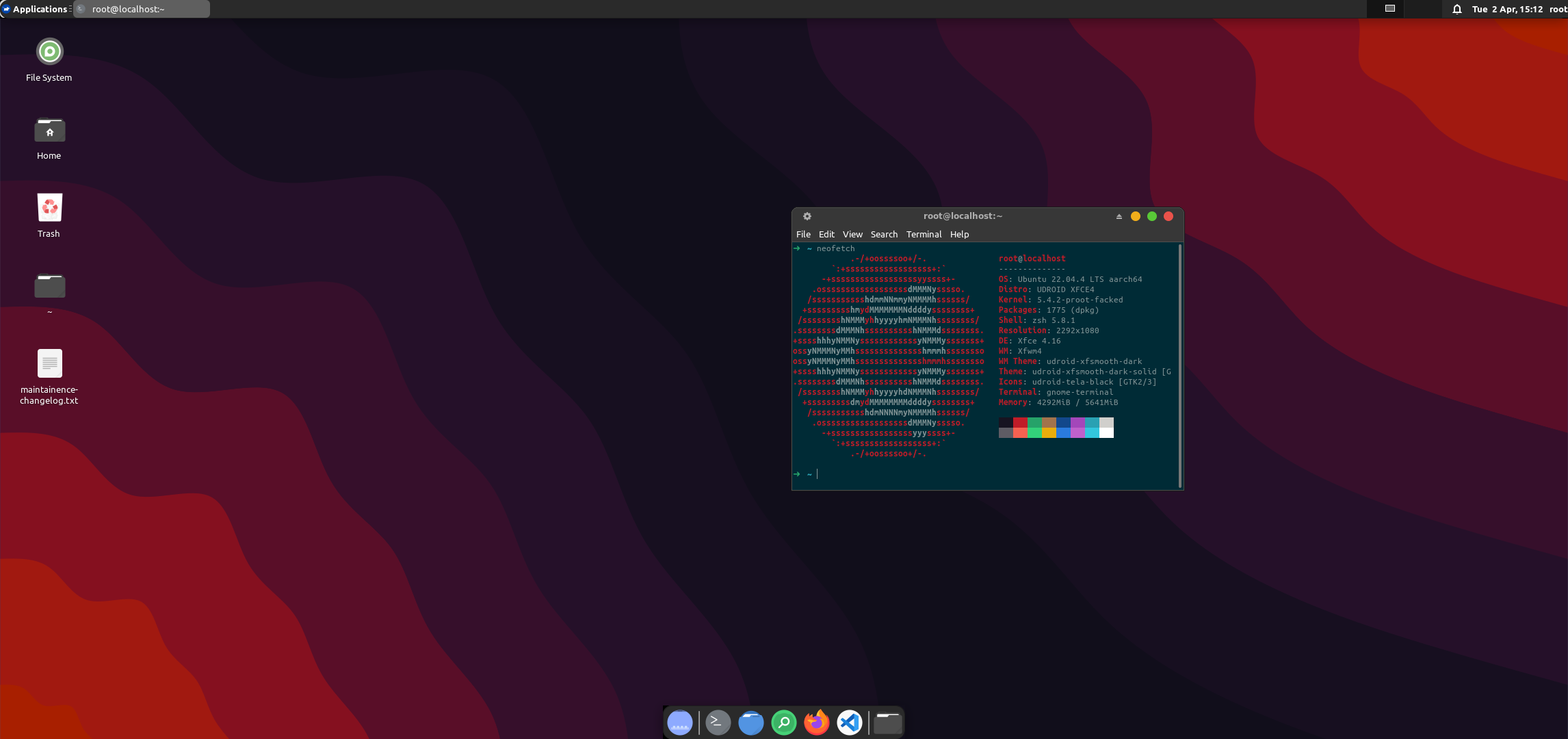The image size is (1568, 739).
Task: Open the Terminal menu in the terminal window
Action: click(924, 234)
